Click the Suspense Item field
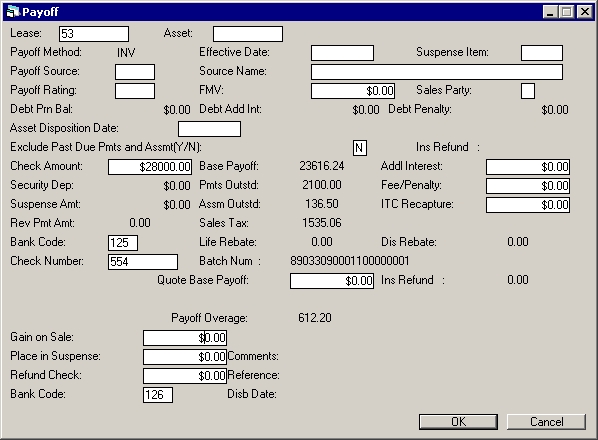The width and height of the screenshot is (598, 440). [542, 53]
